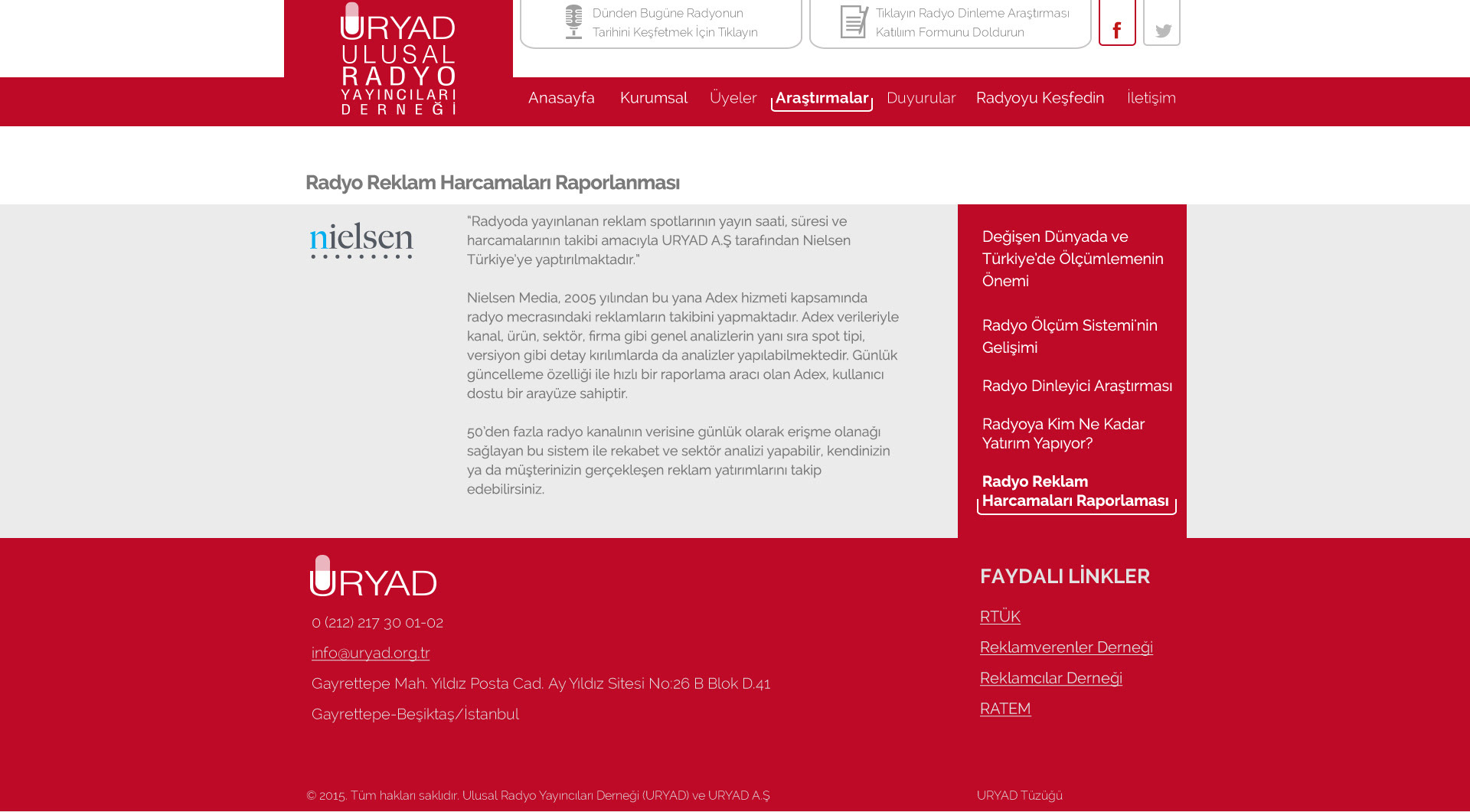
Task: Open the URYAD Twitter page icon
Action: tap(1162, 23)
